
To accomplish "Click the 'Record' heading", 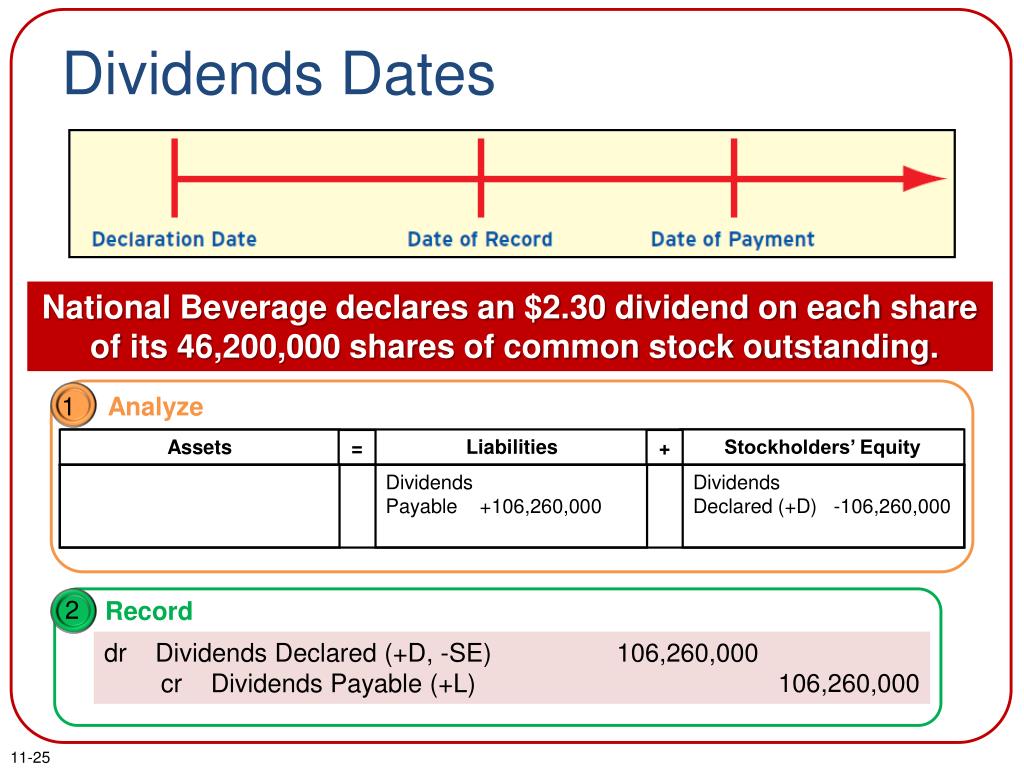I will click(x=149, y=611).
